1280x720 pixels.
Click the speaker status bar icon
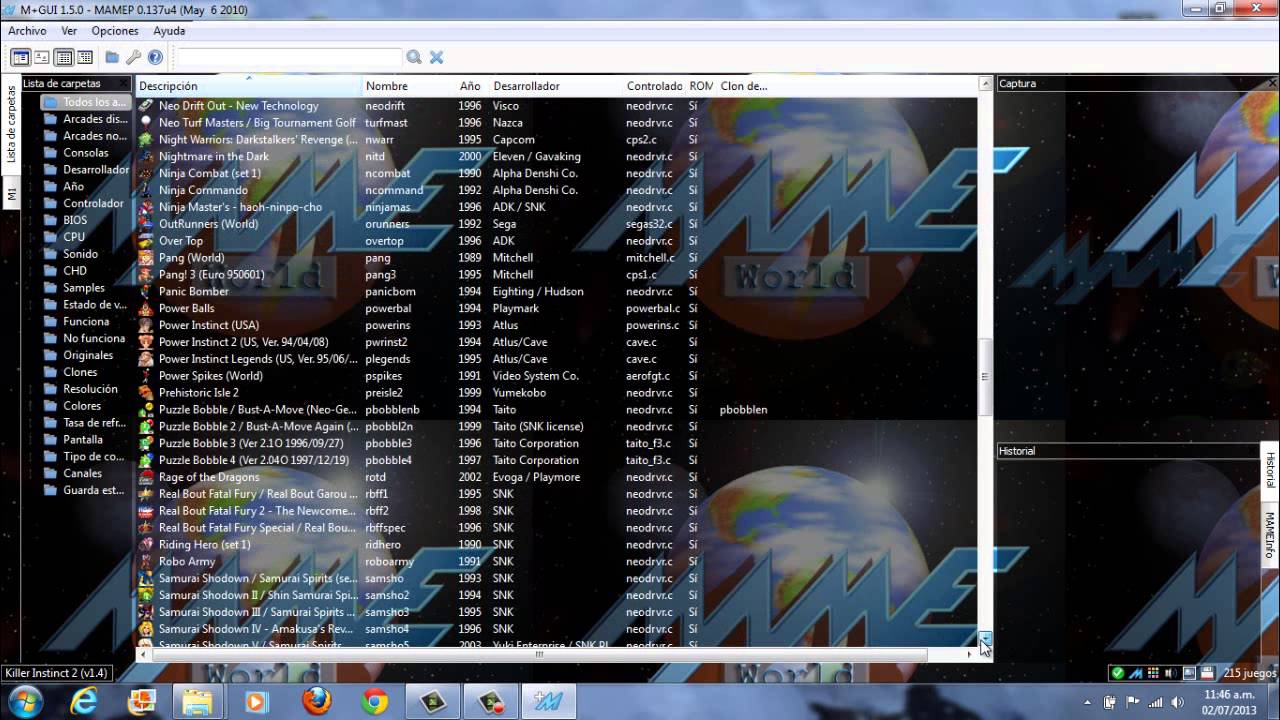1171,673
